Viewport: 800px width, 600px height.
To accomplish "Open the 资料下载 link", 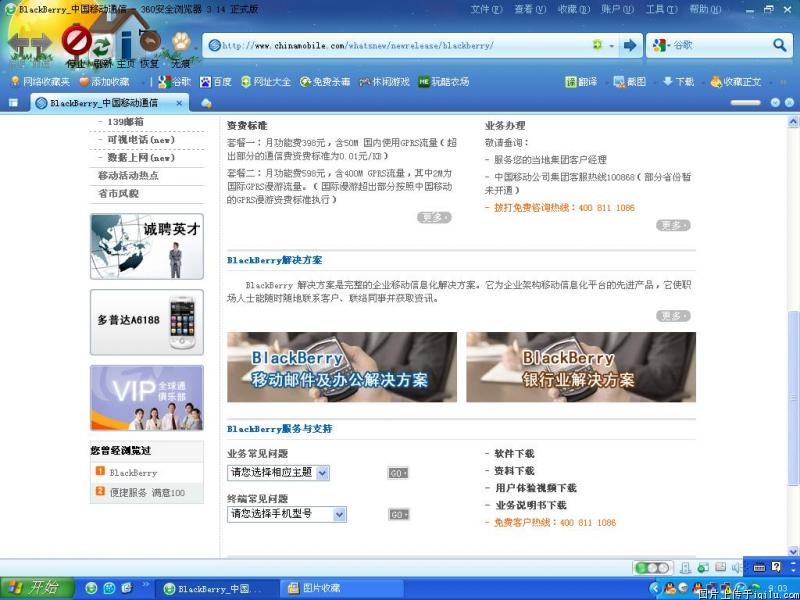I will [514, 470].
